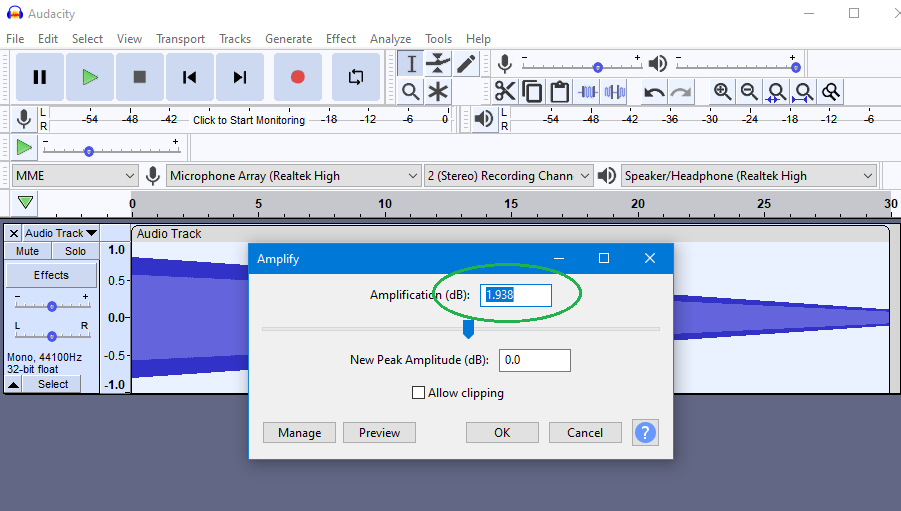Confirm amplification with OK

pos(502,432)
